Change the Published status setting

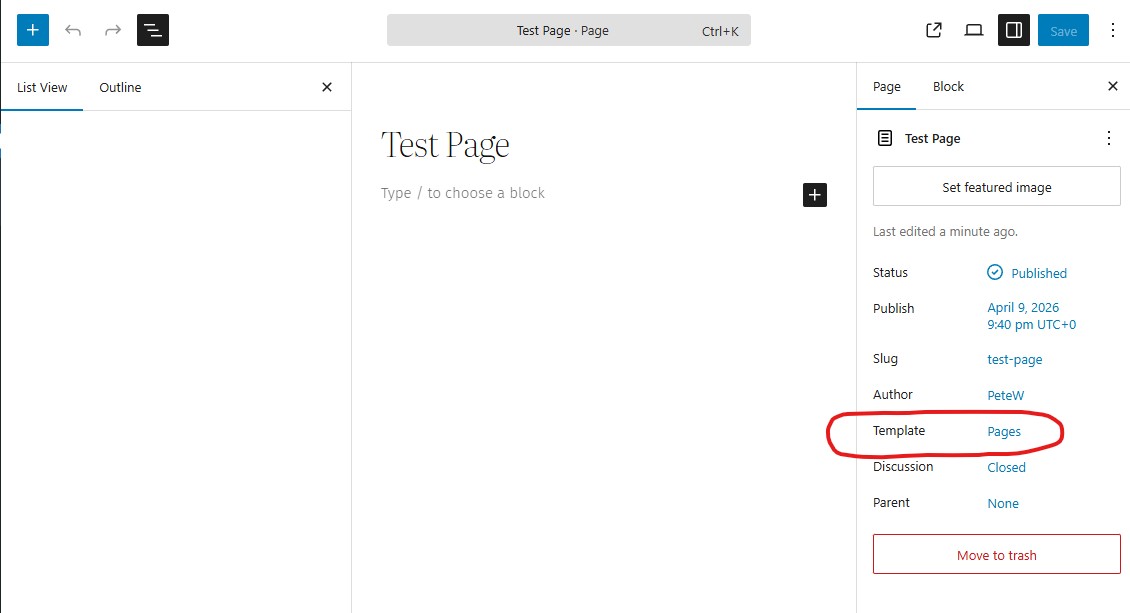click(x=1038, y=273)
